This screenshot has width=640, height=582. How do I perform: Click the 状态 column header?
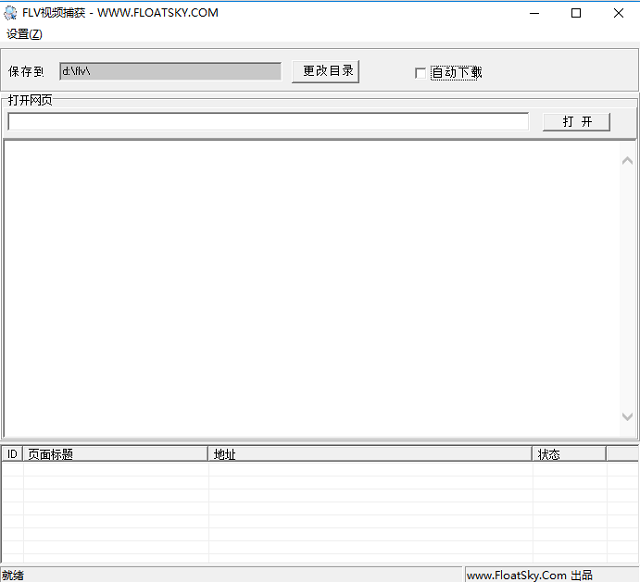(x=568, y=454)
